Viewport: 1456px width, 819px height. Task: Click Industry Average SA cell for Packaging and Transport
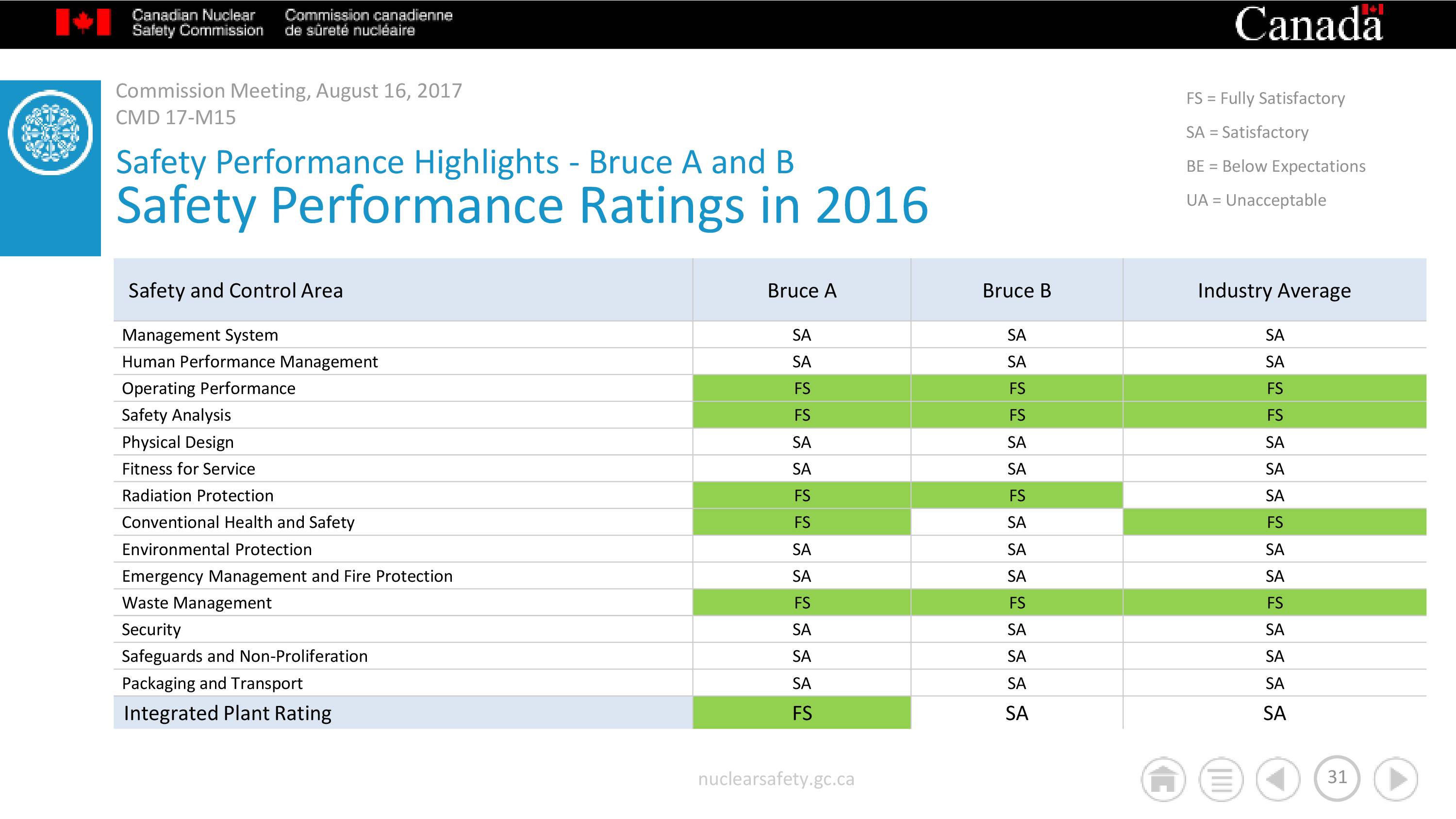coord(1274,683)
